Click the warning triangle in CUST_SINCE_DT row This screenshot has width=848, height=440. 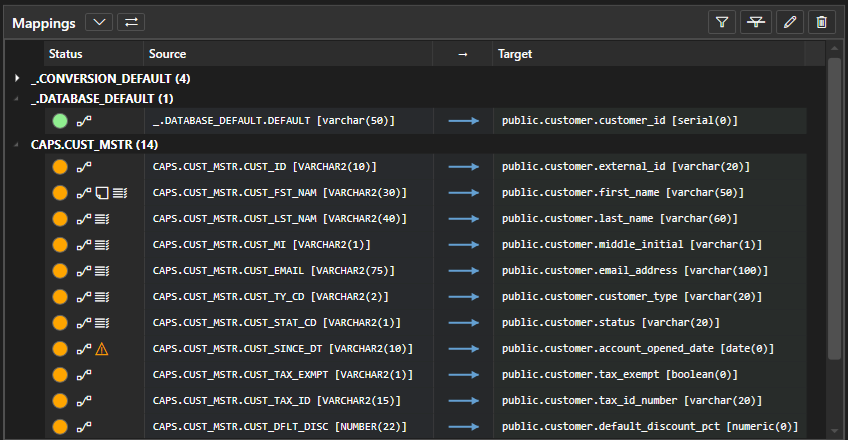tap(102, 349)
